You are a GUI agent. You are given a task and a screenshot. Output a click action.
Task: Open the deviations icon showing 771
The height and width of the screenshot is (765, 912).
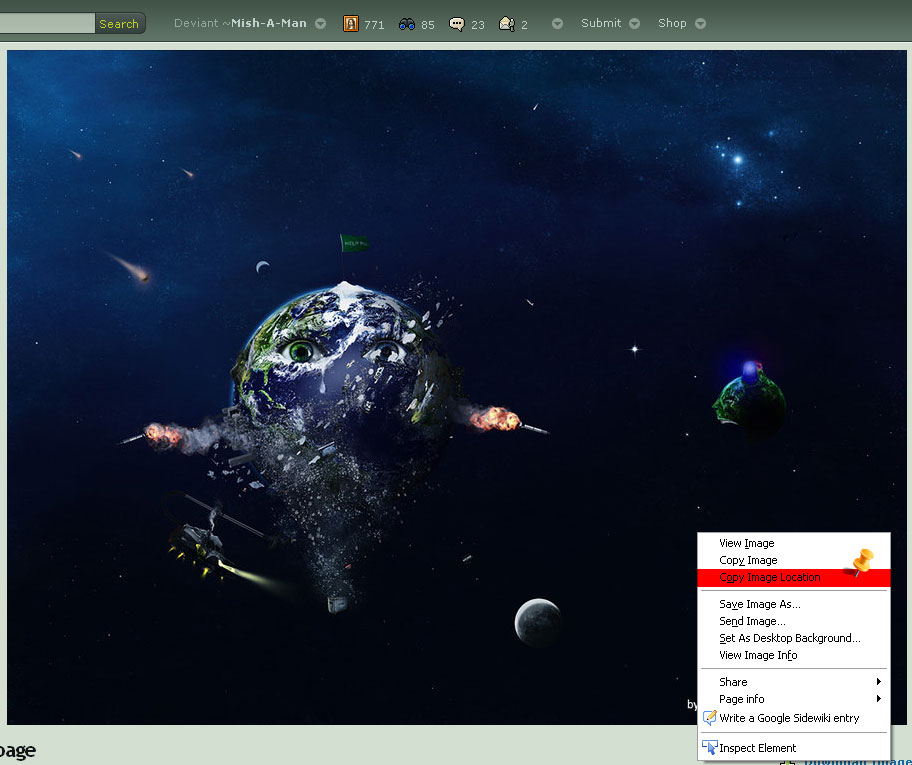point(351,24)
